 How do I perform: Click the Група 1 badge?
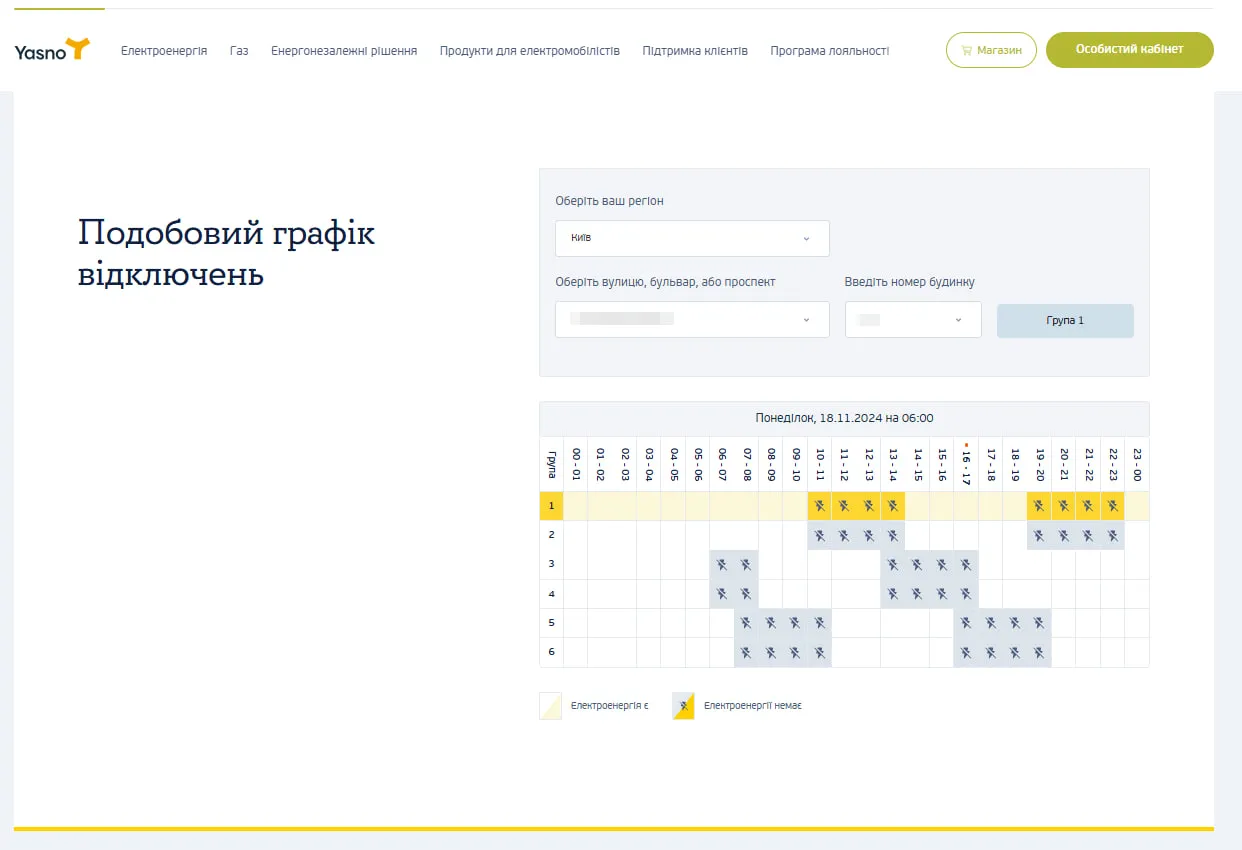[1065, 320]
